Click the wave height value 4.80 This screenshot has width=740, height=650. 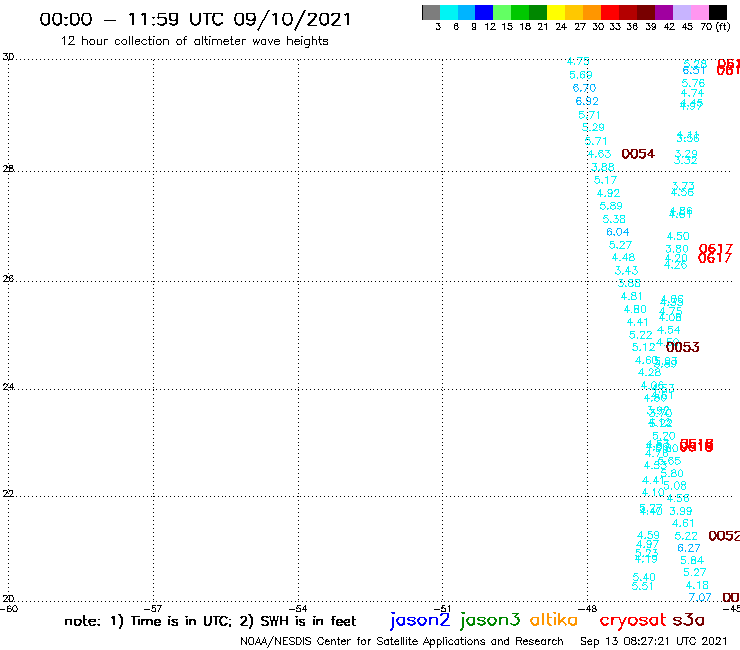635,310
